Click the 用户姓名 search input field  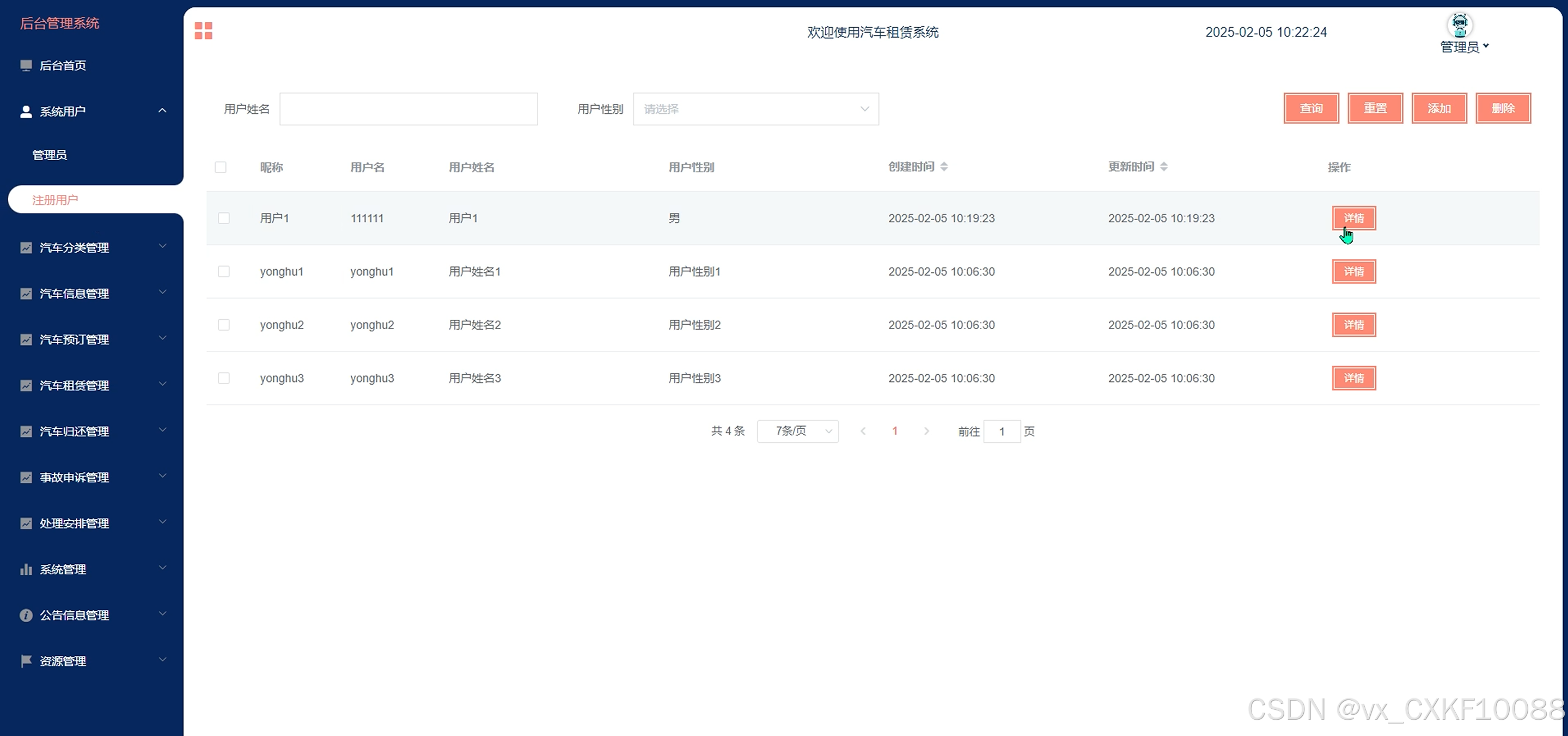(x=408, y=109)
